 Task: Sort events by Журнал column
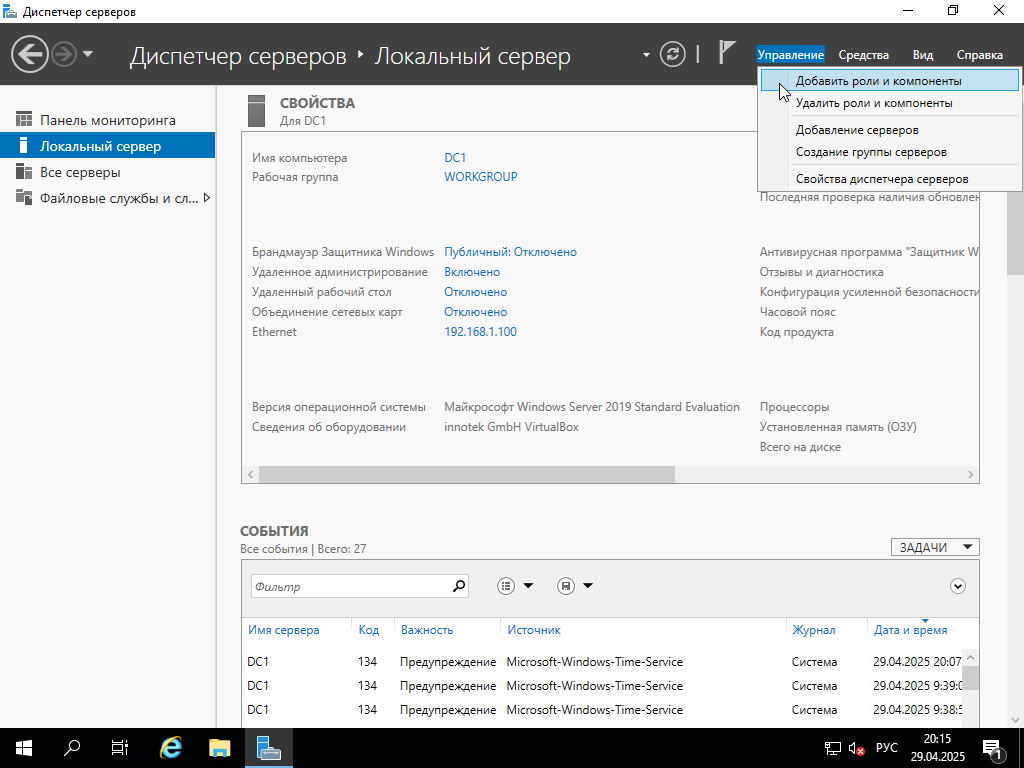pos(813,630)
